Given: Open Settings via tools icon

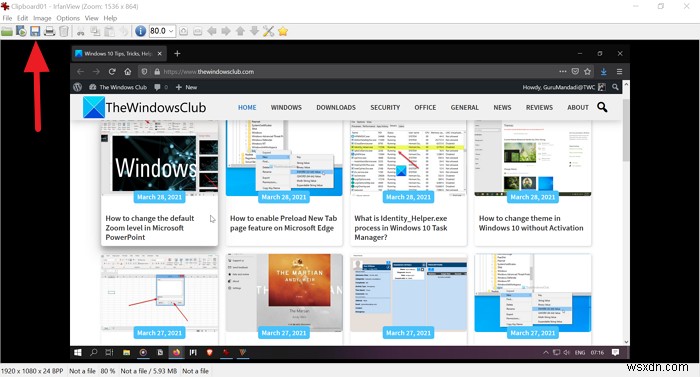Looking at the screenshot, I should pyautogui.click(x=268, y=31).
